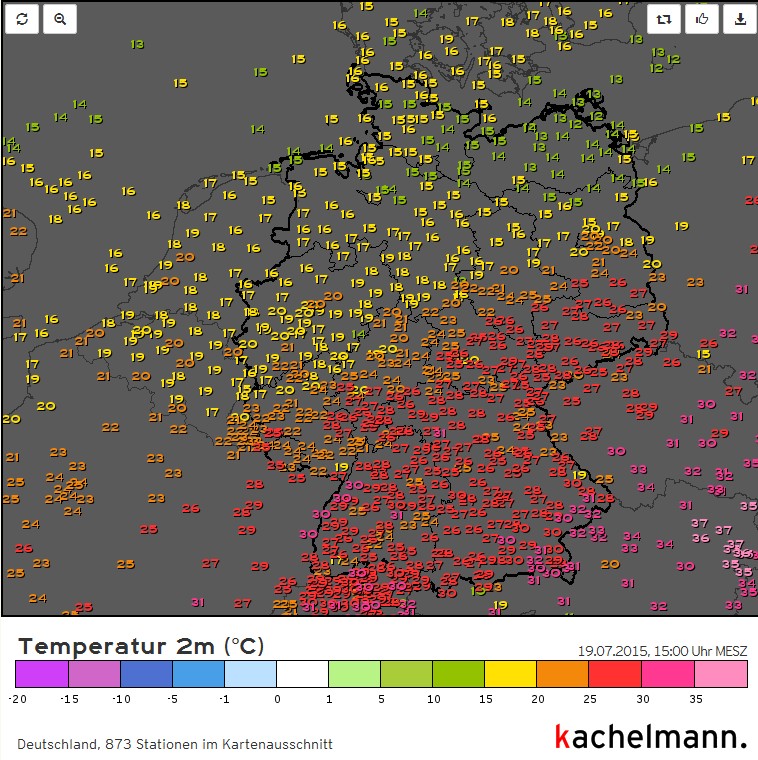Click the date '19.07.2015, 15:00 Uhr MESZ'
Viewport: 758px width, 760px height.
(x=663, y=651)
